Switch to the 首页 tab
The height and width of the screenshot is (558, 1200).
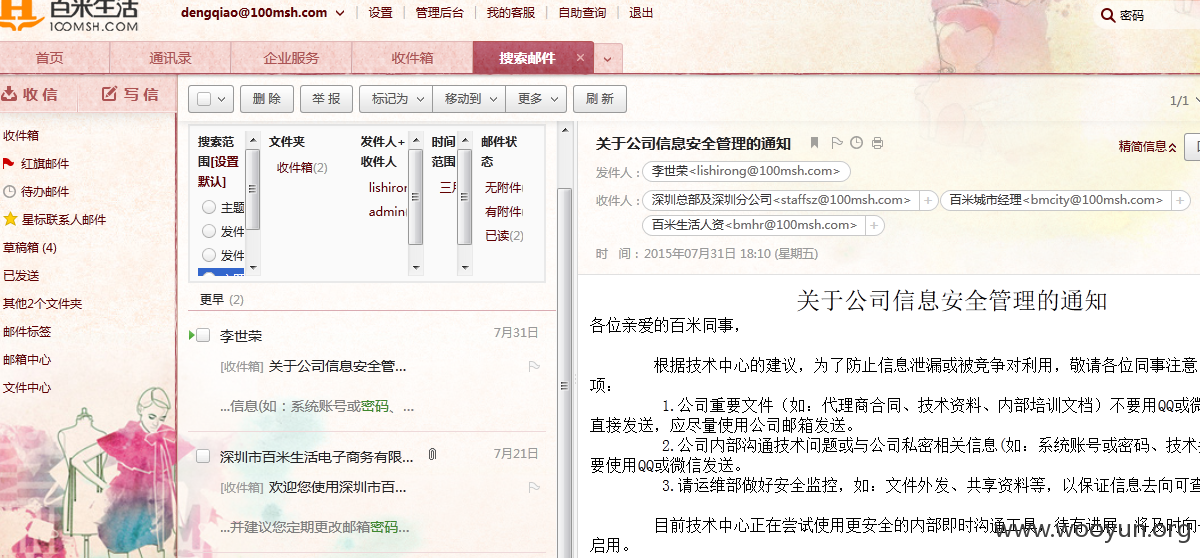(x=49, y=58)
